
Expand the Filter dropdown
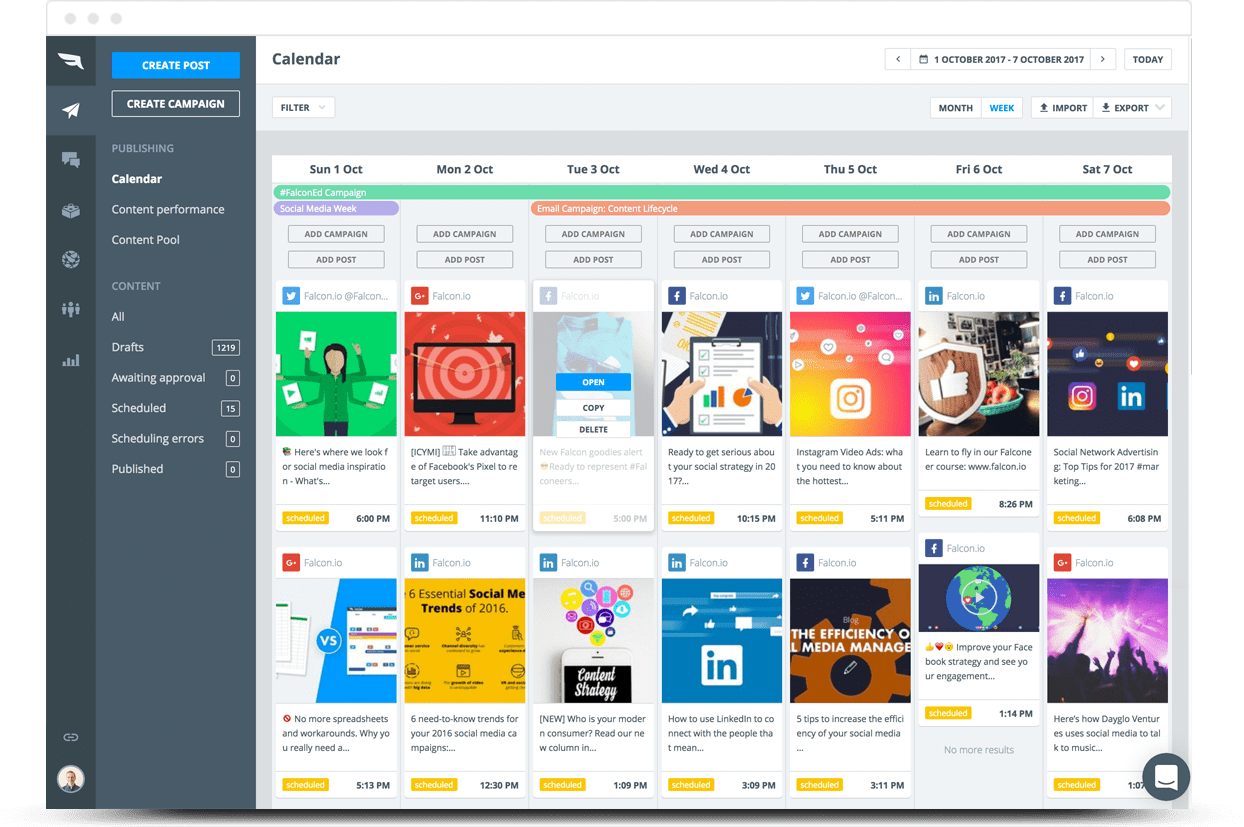point(303,108)
